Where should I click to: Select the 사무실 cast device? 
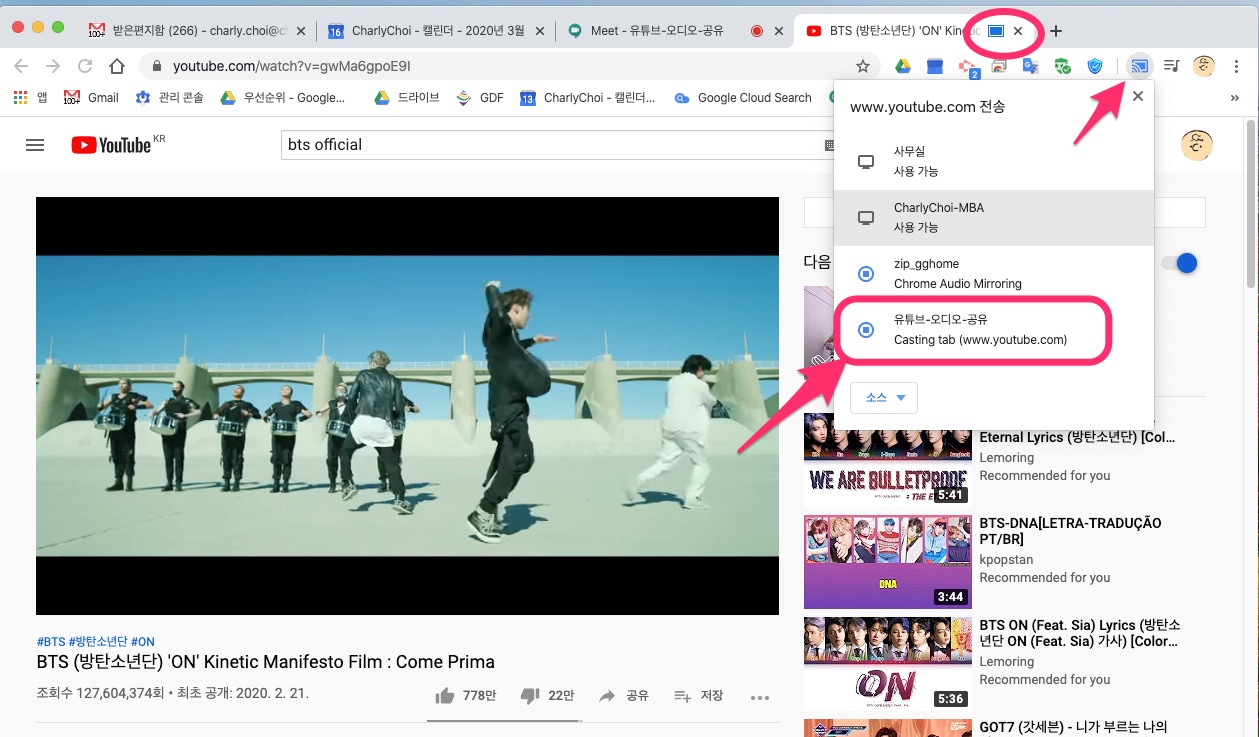993,161
